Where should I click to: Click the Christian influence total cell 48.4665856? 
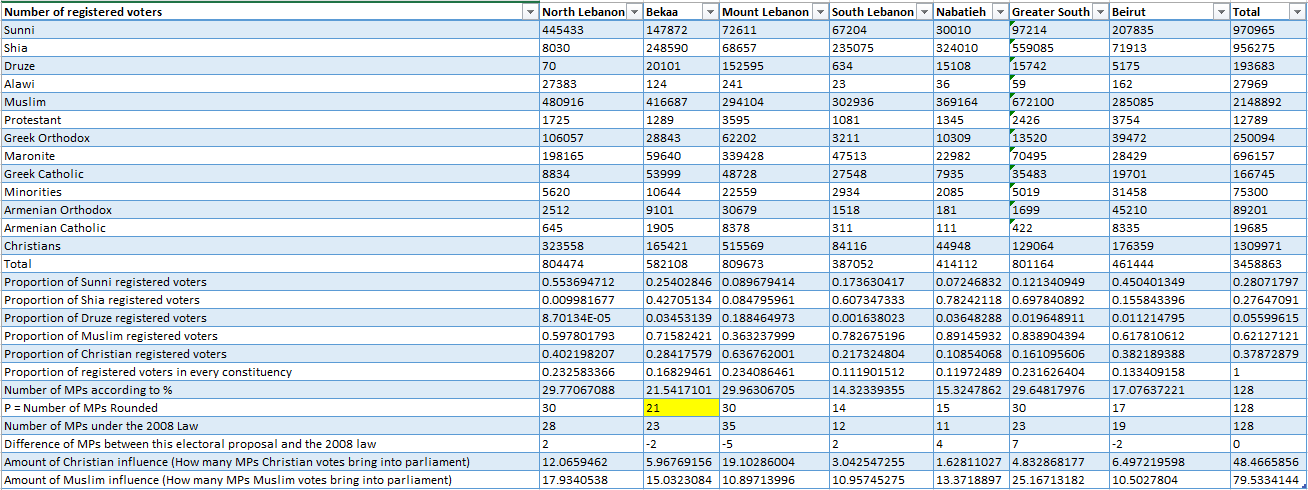point(1269,462)
